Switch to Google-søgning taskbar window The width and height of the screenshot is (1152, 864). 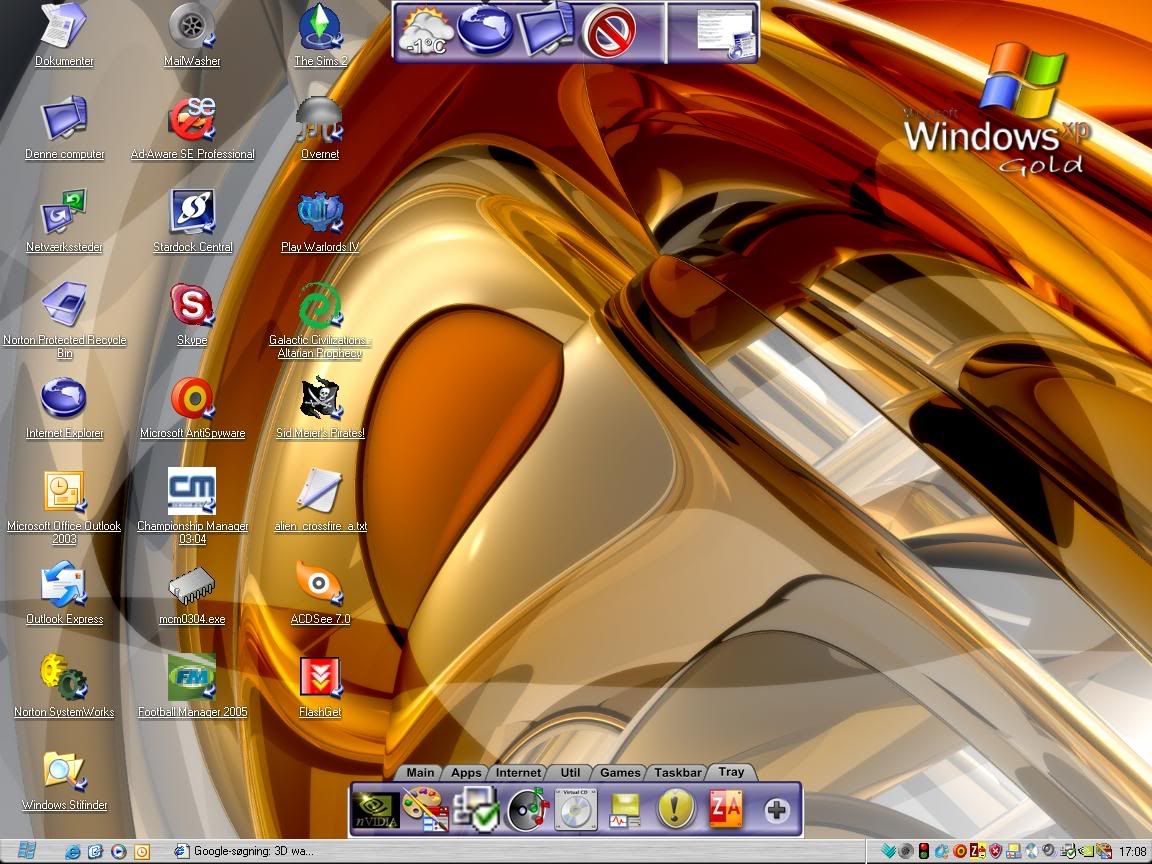244,852
